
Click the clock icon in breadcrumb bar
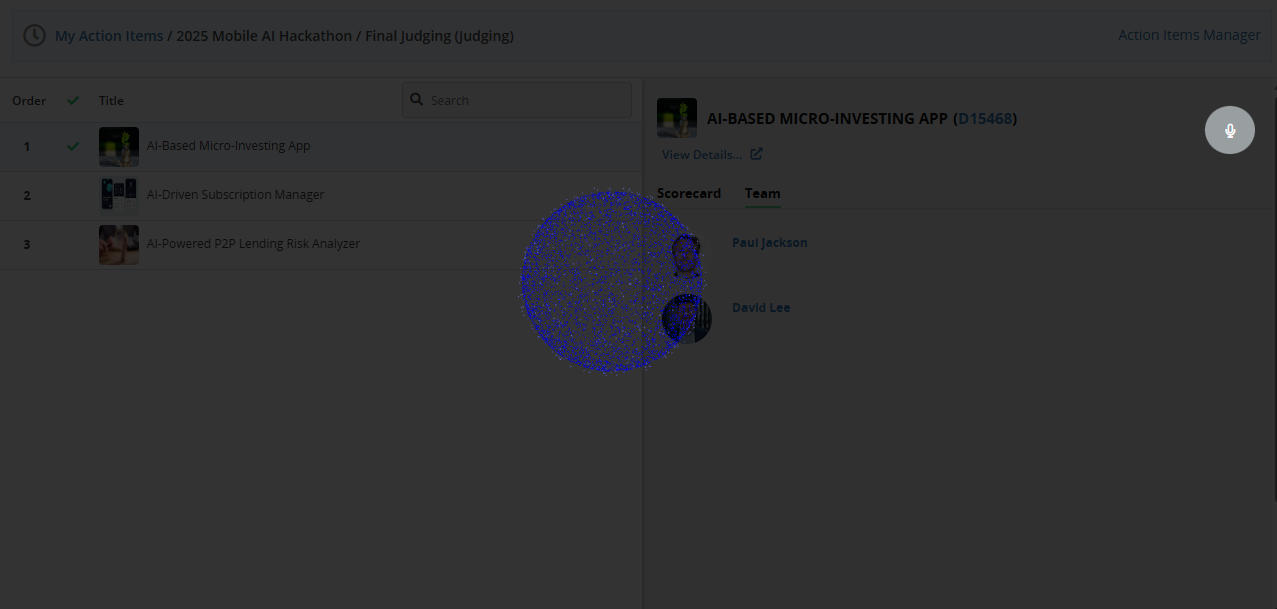34,36
